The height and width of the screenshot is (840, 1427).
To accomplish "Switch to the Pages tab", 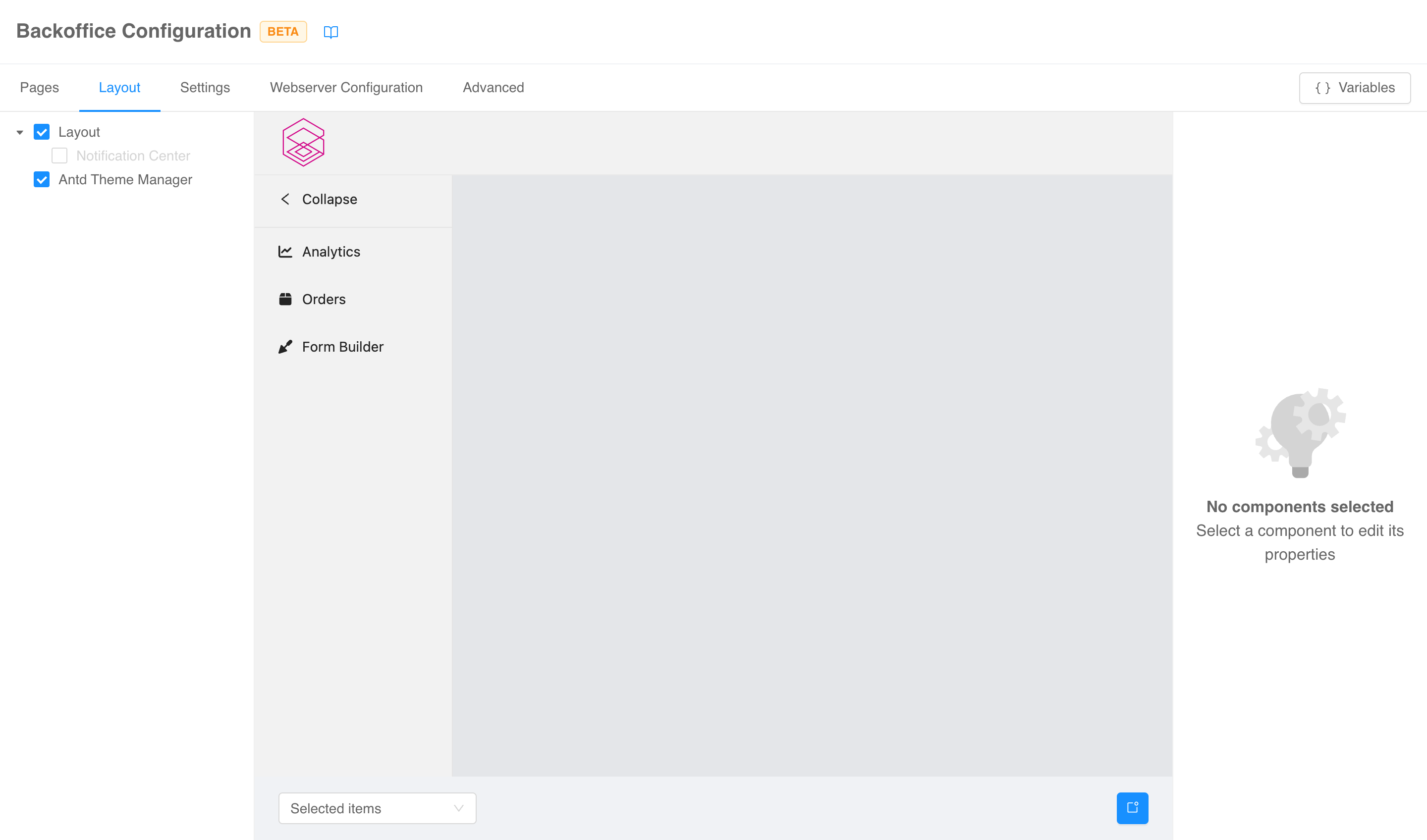I will coord(39,88).
